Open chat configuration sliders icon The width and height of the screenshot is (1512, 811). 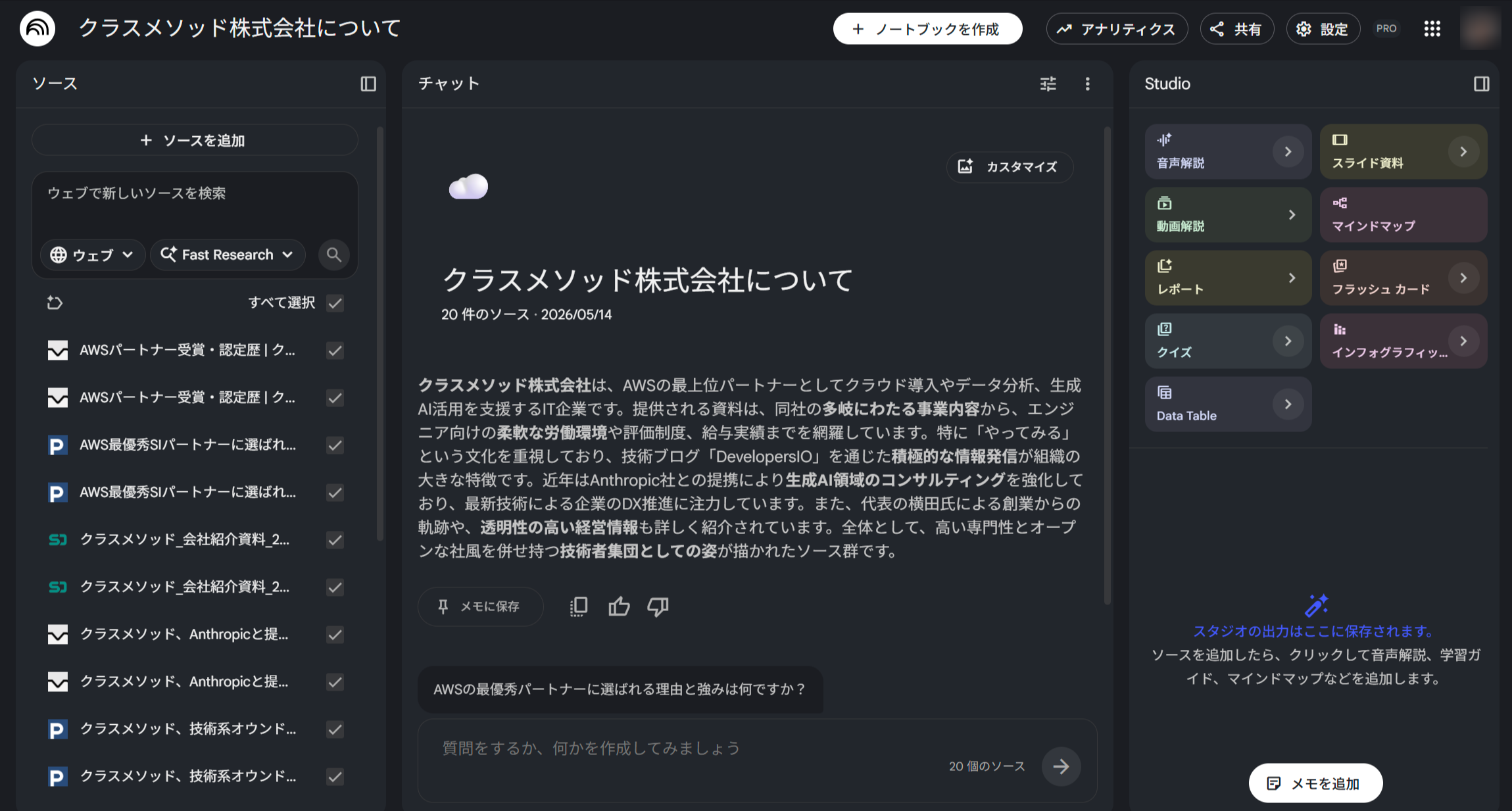[x=1048, y=84]
